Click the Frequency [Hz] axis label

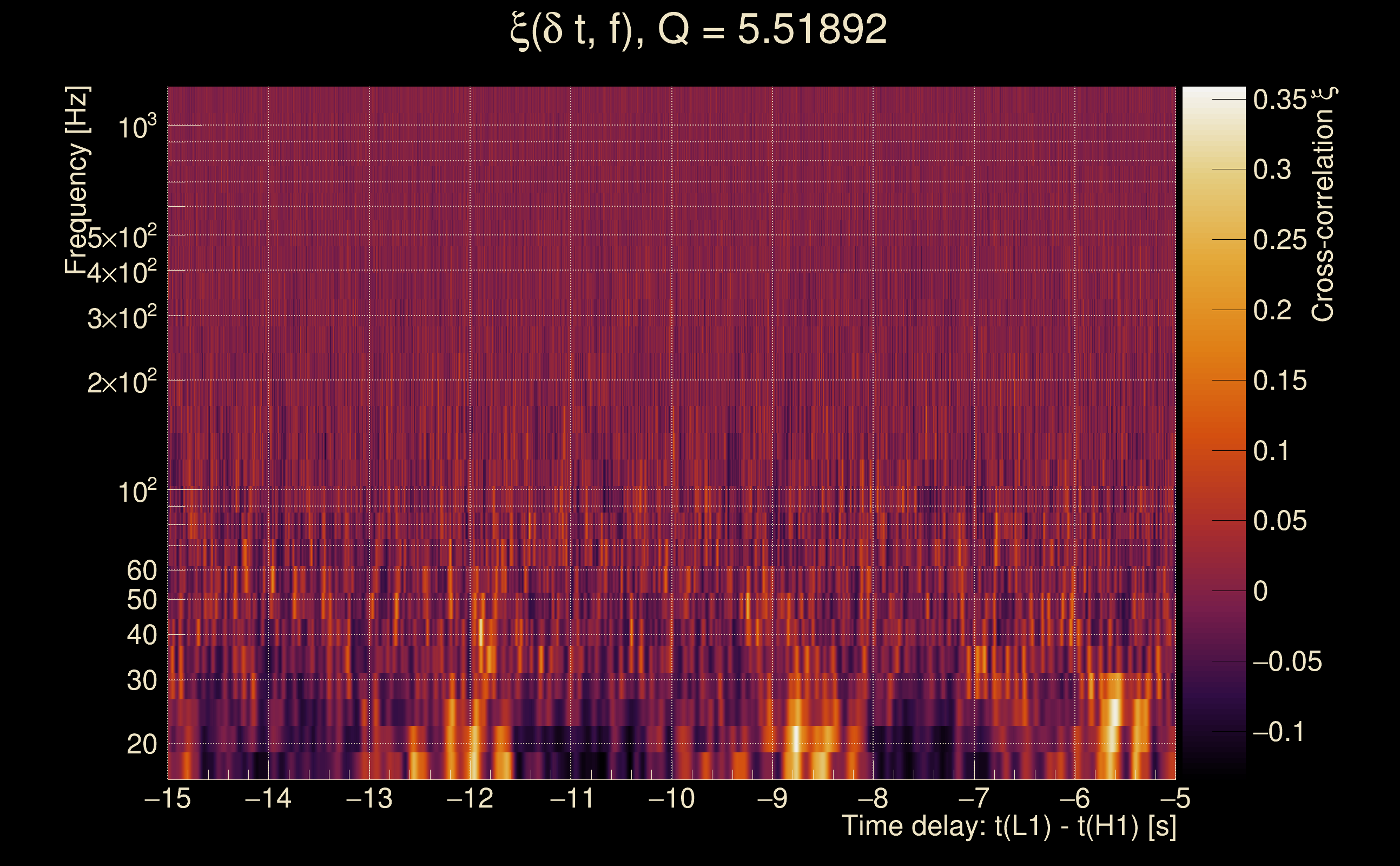77,180
